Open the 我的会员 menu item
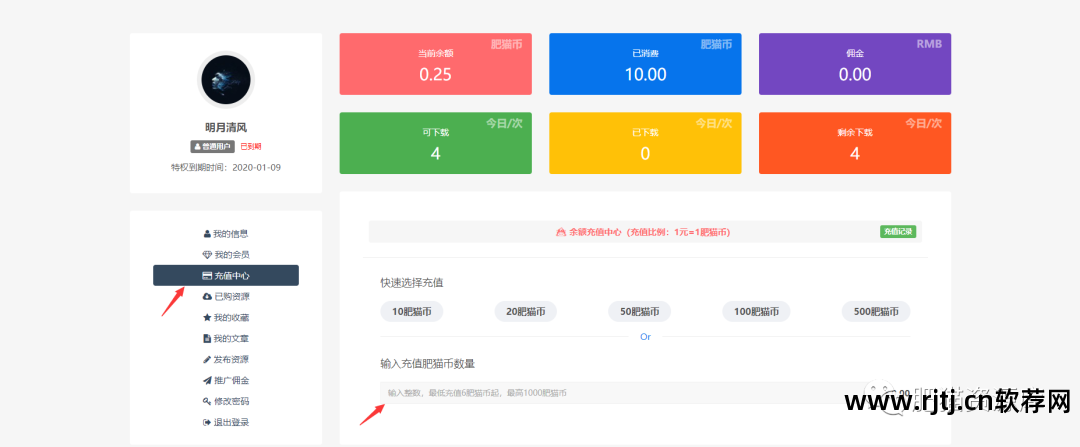 tap(231, 255)
